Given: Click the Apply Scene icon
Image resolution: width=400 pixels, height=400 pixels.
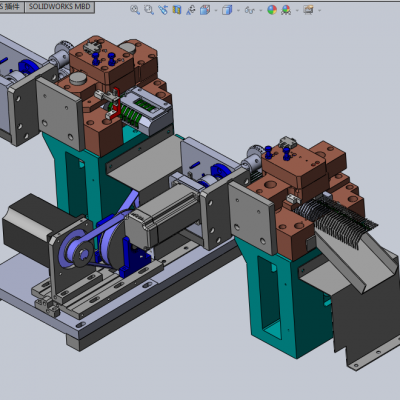Looking at the screenshot, I should coord(286,10).
